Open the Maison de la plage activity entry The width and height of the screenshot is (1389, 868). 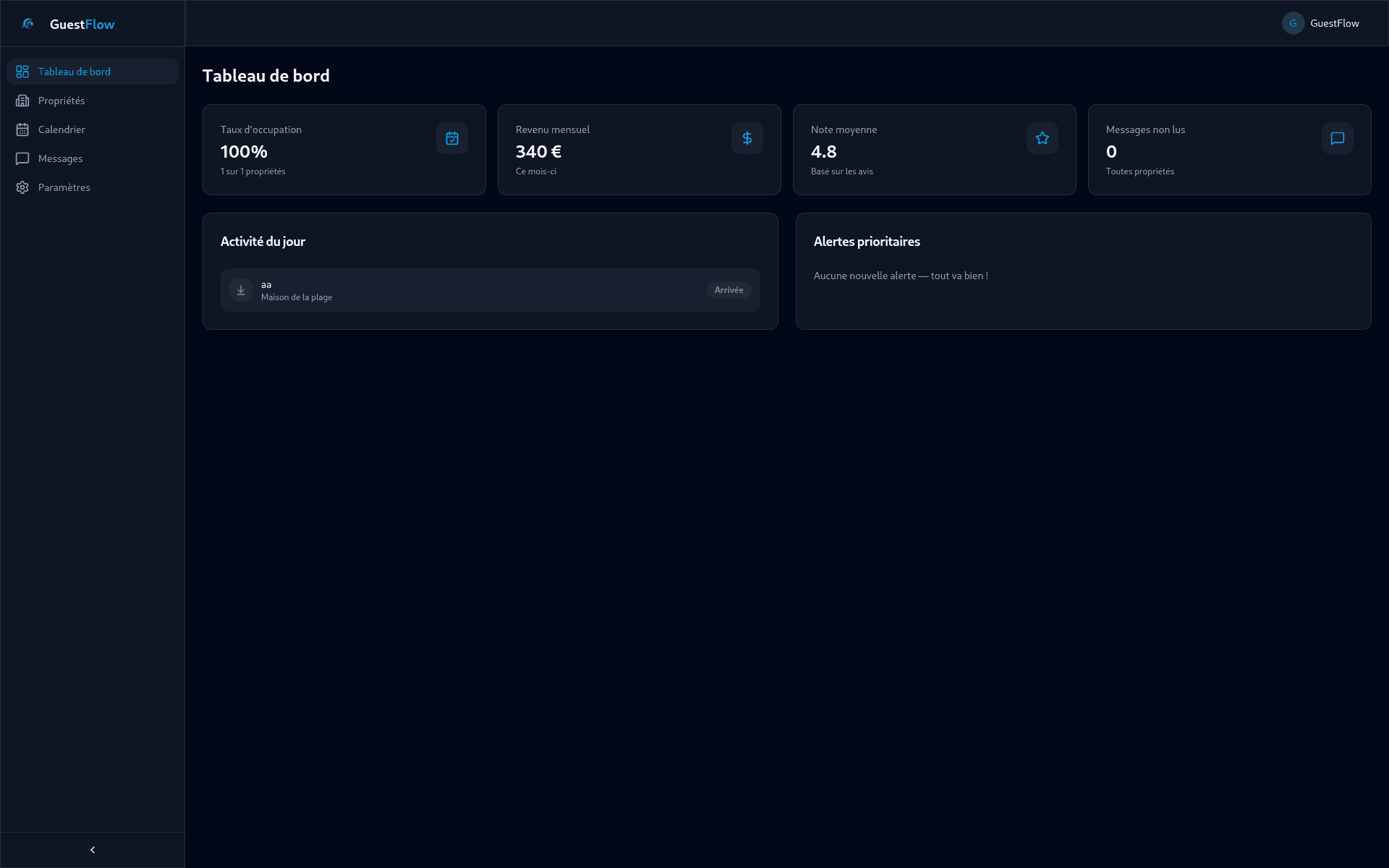(297, 297)
